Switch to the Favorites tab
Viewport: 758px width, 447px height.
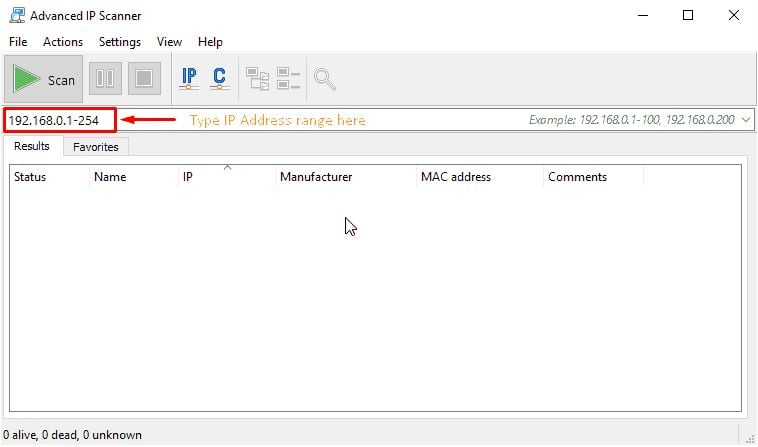pos(96,147)
